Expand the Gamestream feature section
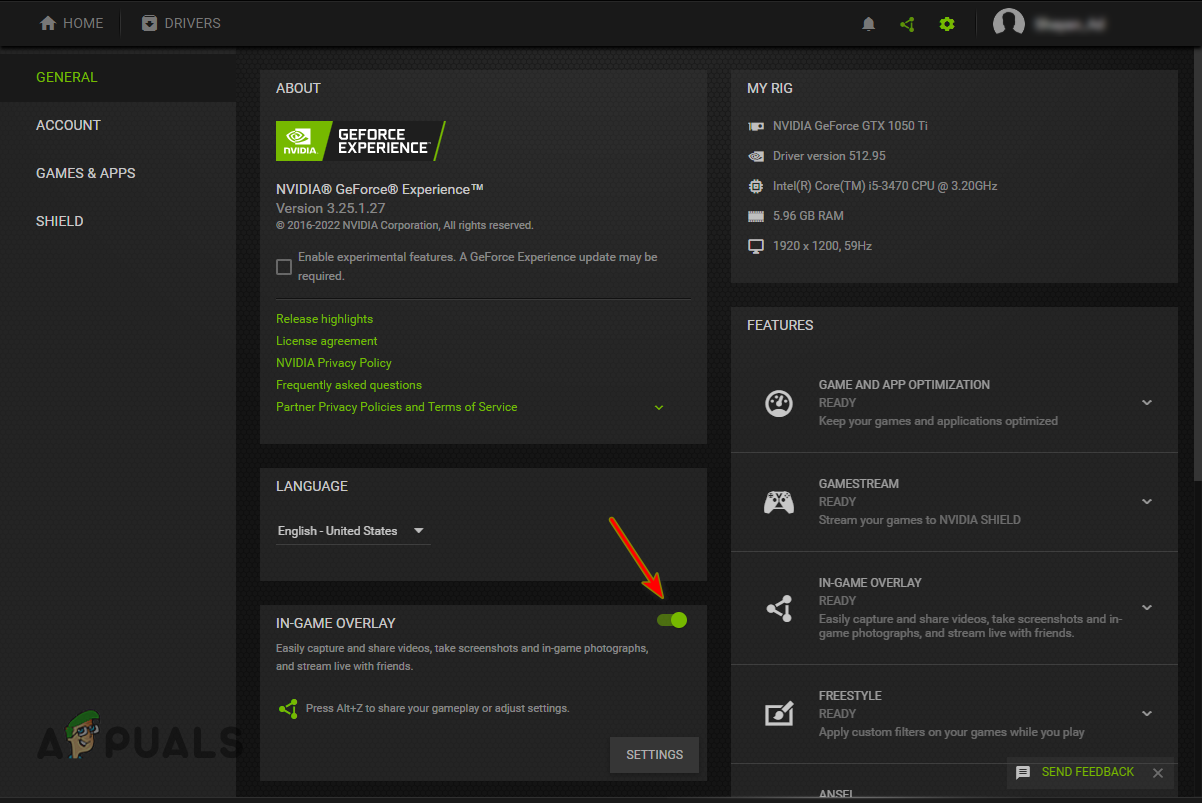The image size is (1202, 803). click(x=1146, y=502)
